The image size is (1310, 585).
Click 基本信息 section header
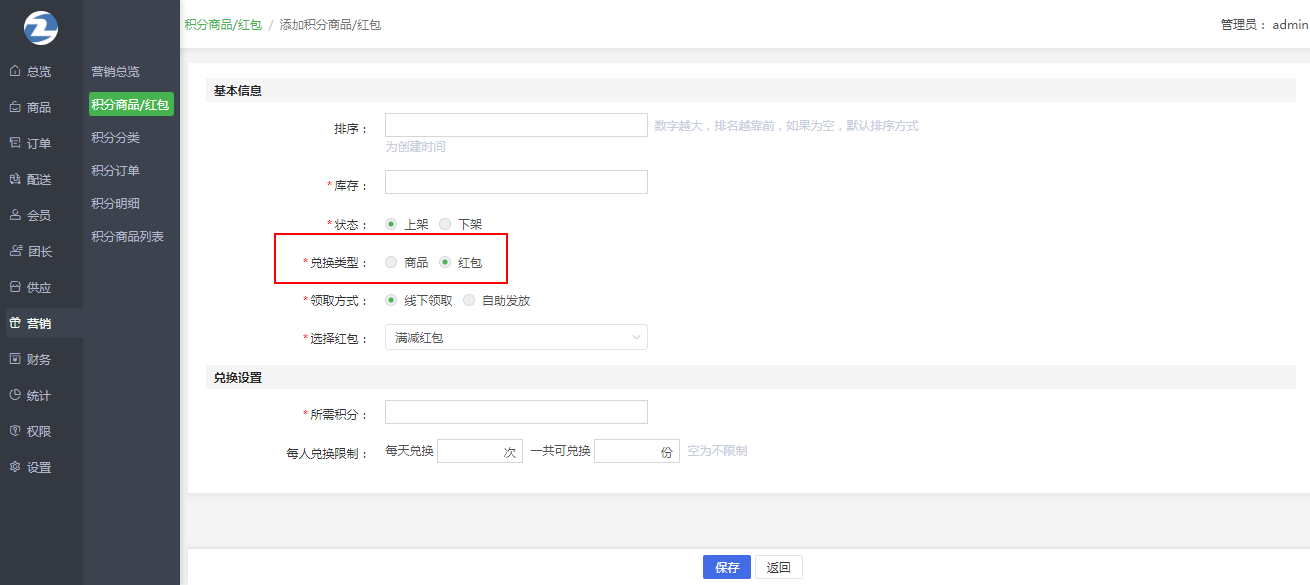click(238, 91)
